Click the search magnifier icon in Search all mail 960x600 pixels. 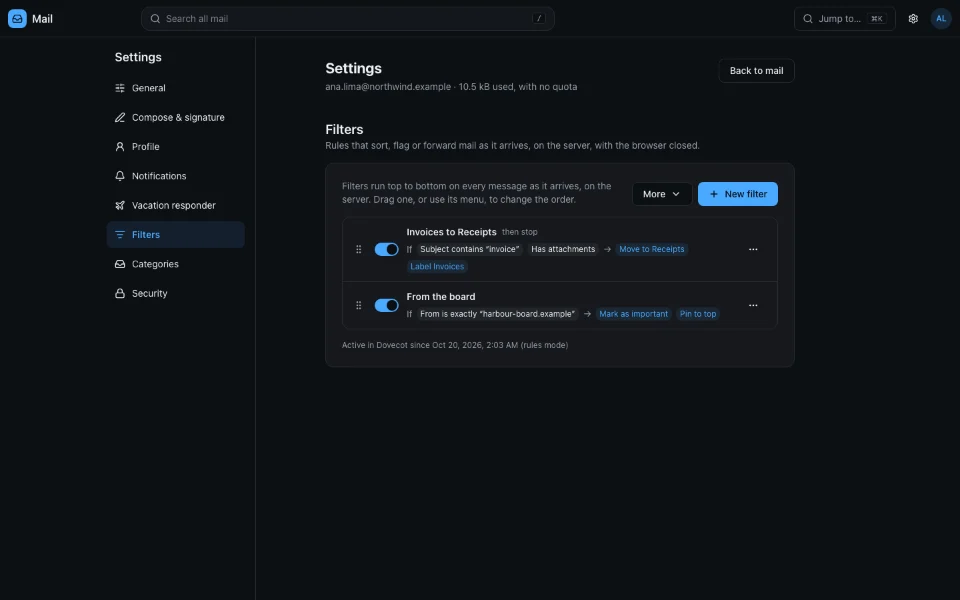coord(156,18)
